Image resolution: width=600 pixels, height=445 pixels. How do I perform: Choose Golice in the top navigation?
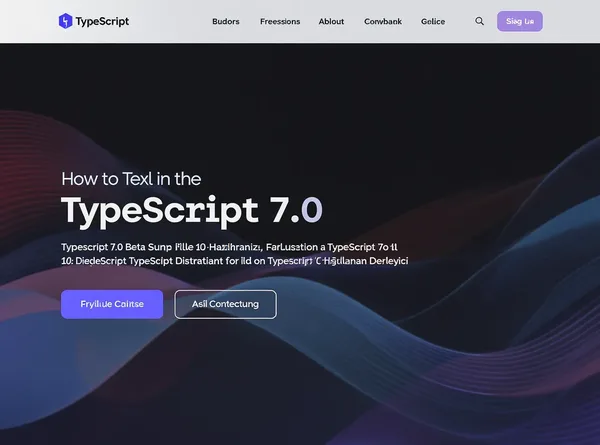click(433, 21)
